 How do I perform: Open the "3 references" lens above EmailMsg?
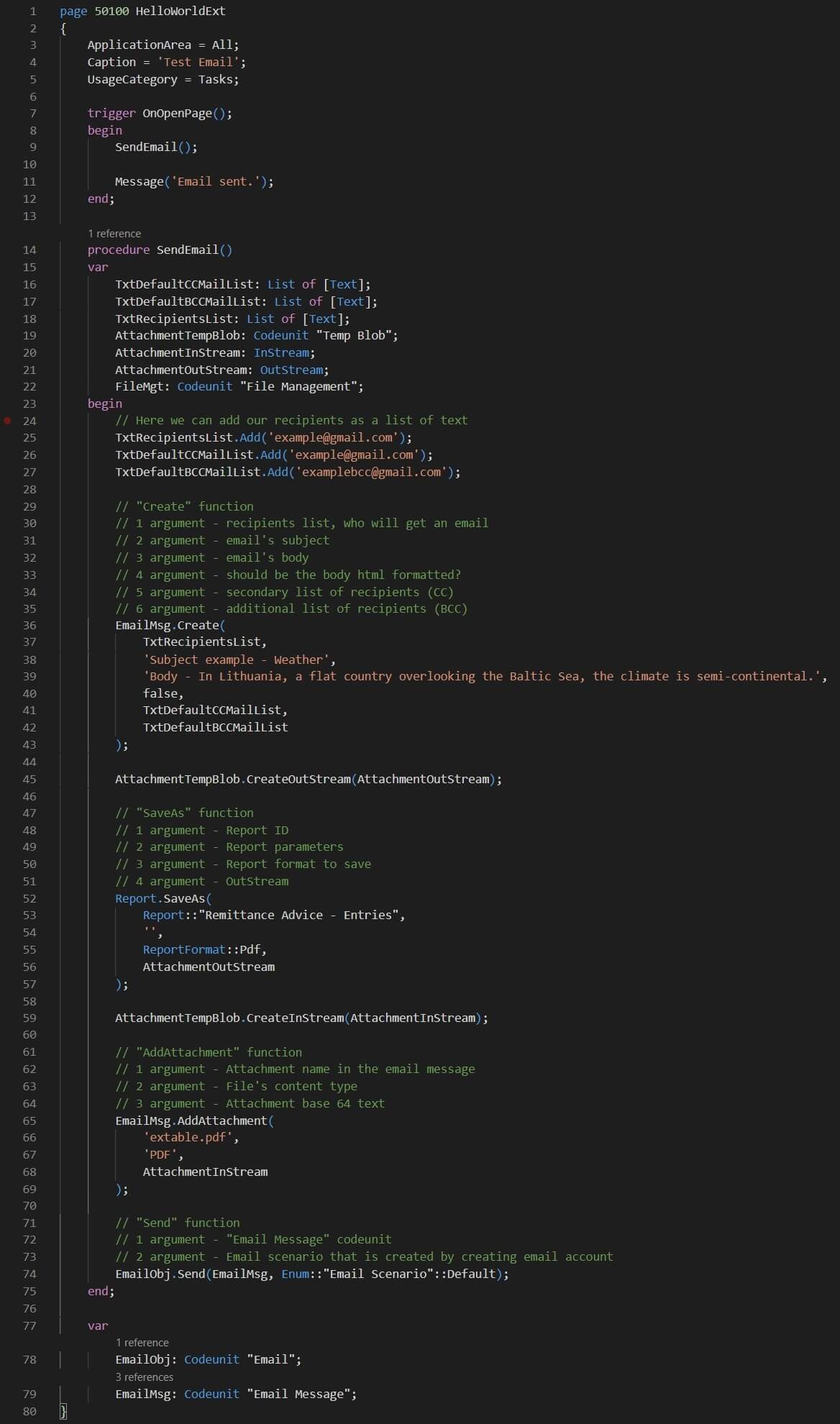tap(145, 1377)
